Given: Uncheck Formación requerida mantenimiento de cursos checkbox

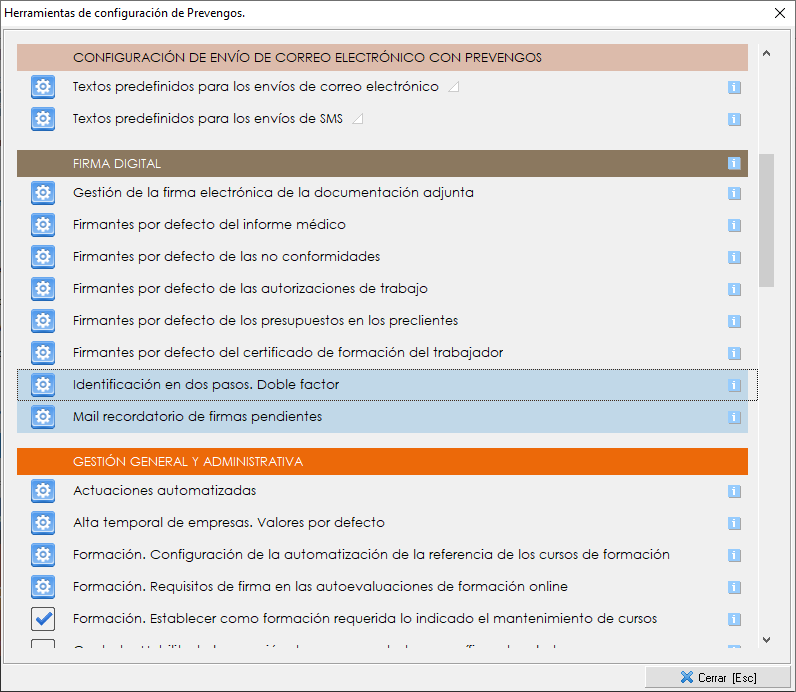Looking at the screenshot, I should click(42, 619).
